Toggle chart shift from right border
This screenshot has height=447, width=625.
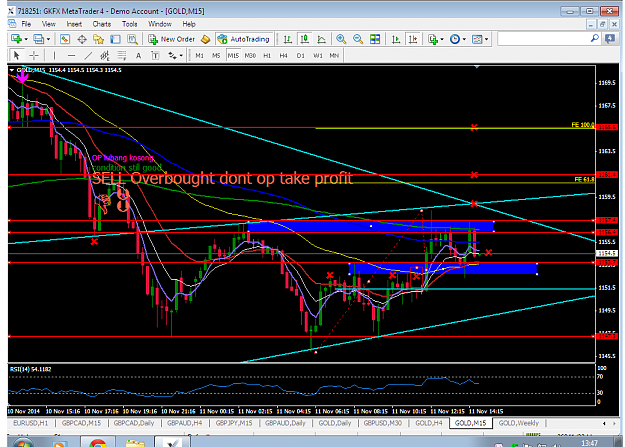tap(413, 39)
